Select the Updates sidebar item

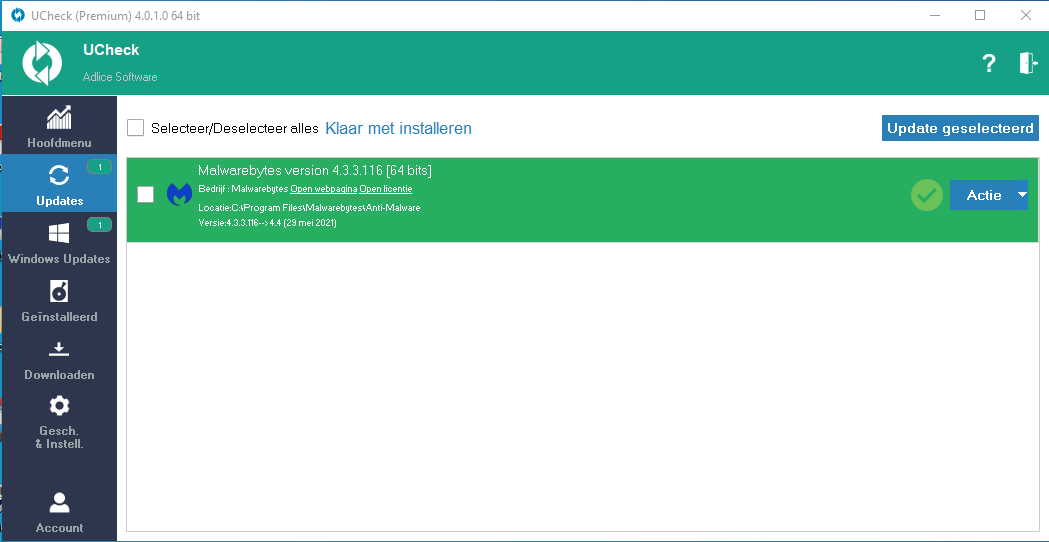coord(59,183)
